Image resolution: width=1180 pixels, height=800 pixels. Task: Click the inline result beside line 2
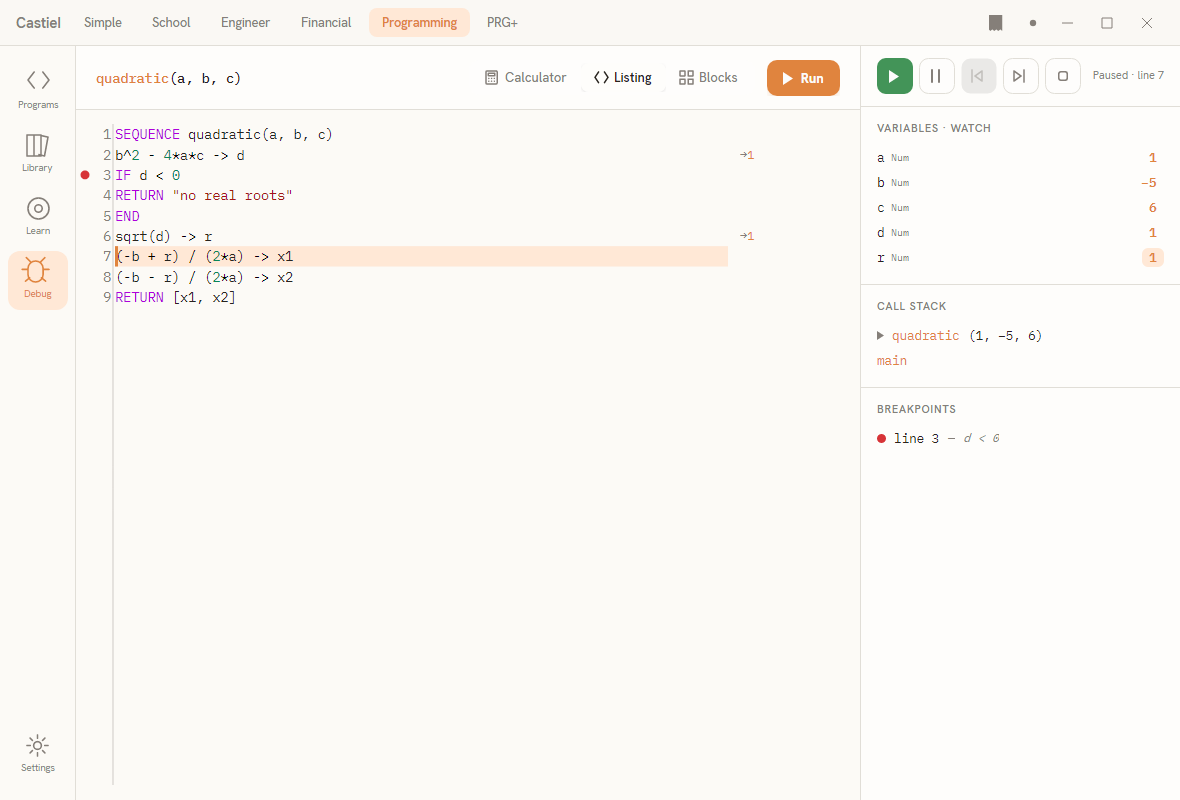[747, 155]
